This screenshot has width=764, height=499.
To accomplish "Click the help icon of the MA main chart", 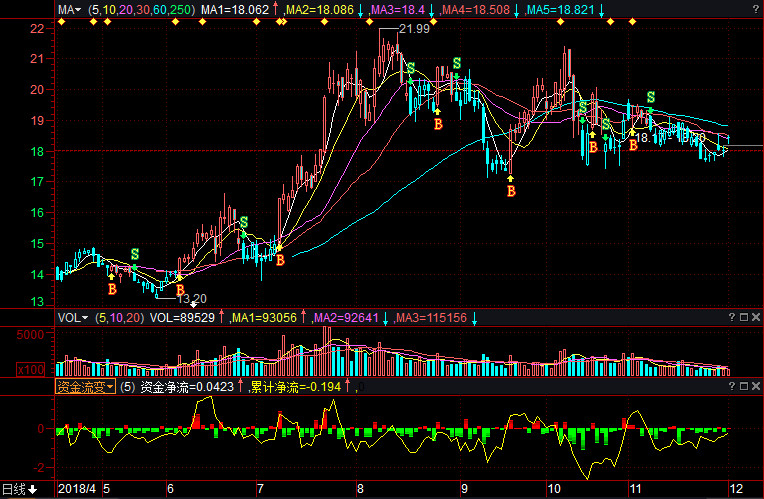I will 756,10.
